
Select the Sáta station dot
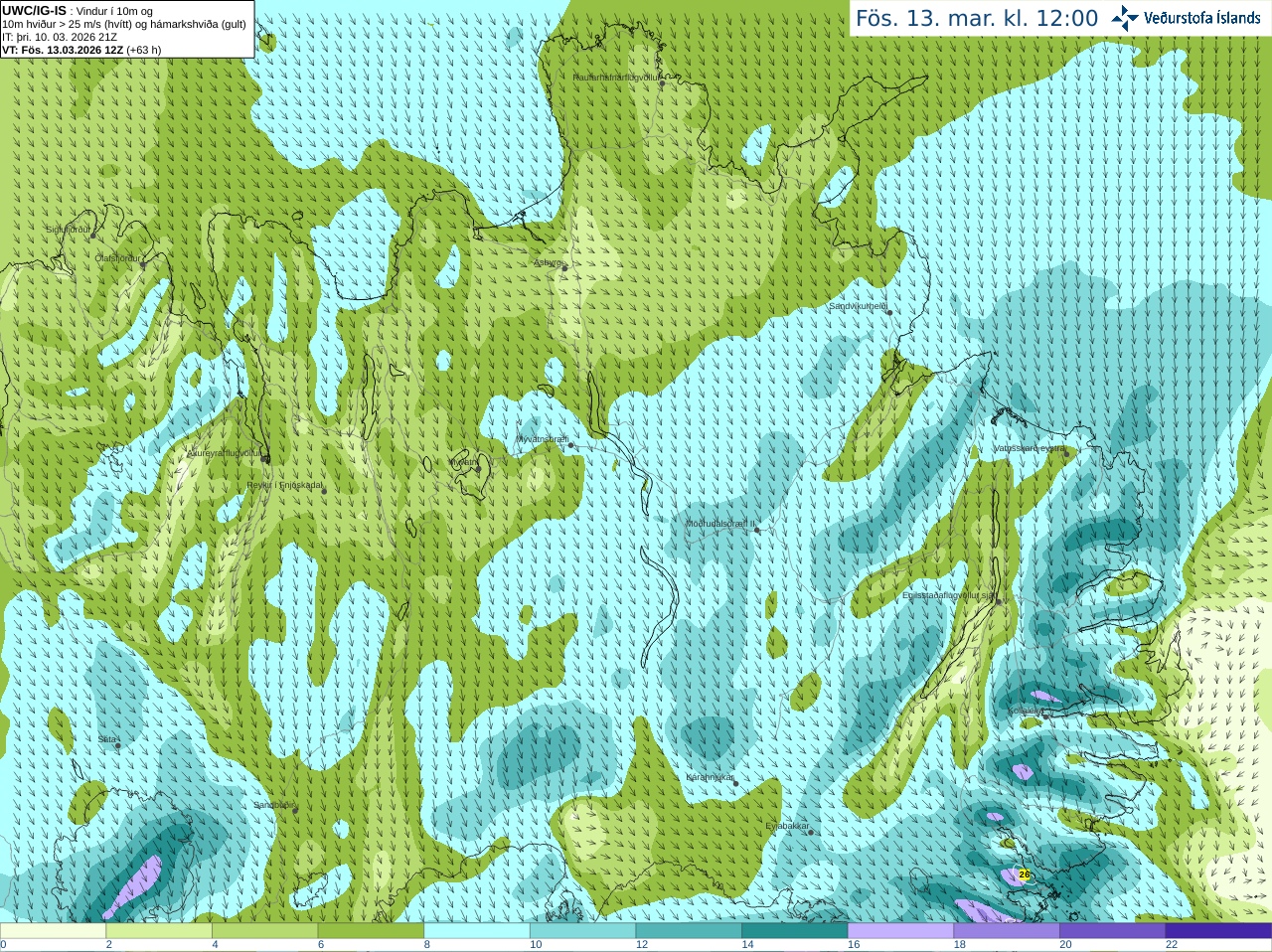[x=118, y=745]
